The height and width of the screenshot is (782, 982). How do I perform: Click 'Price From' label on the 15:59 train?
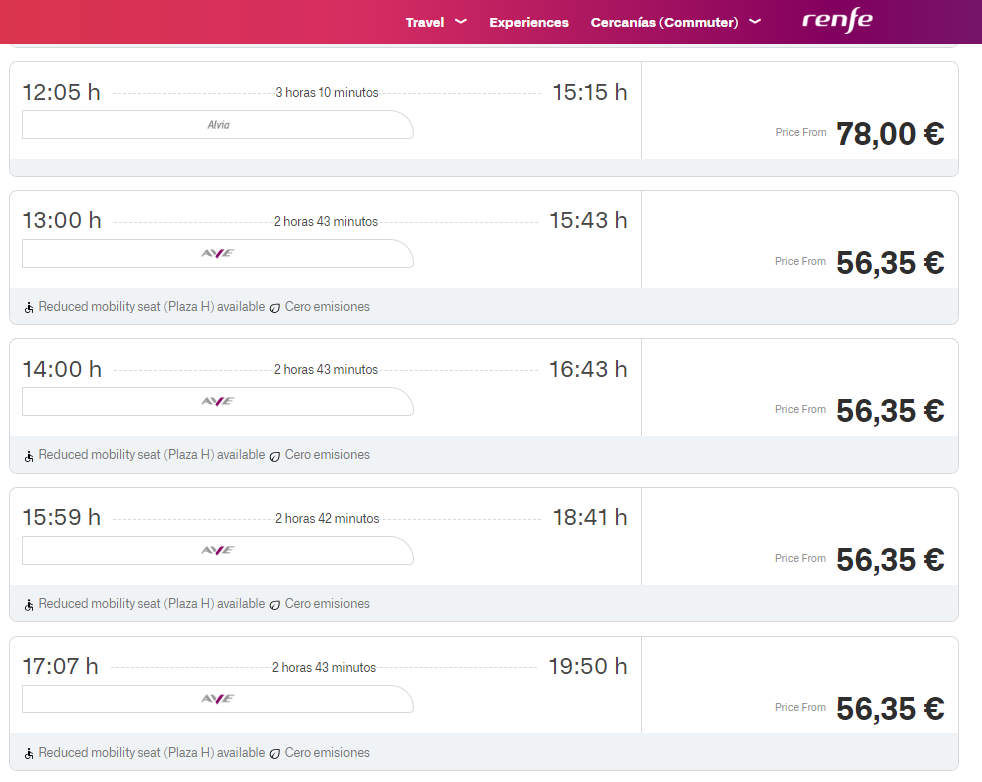tap(800, 558)
